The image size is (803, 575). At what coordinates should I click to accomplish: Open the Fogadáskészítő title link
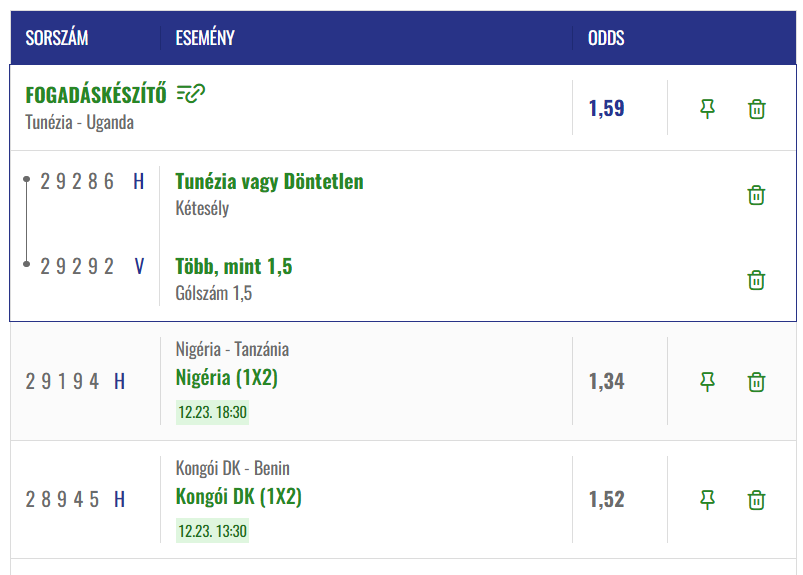96,96
